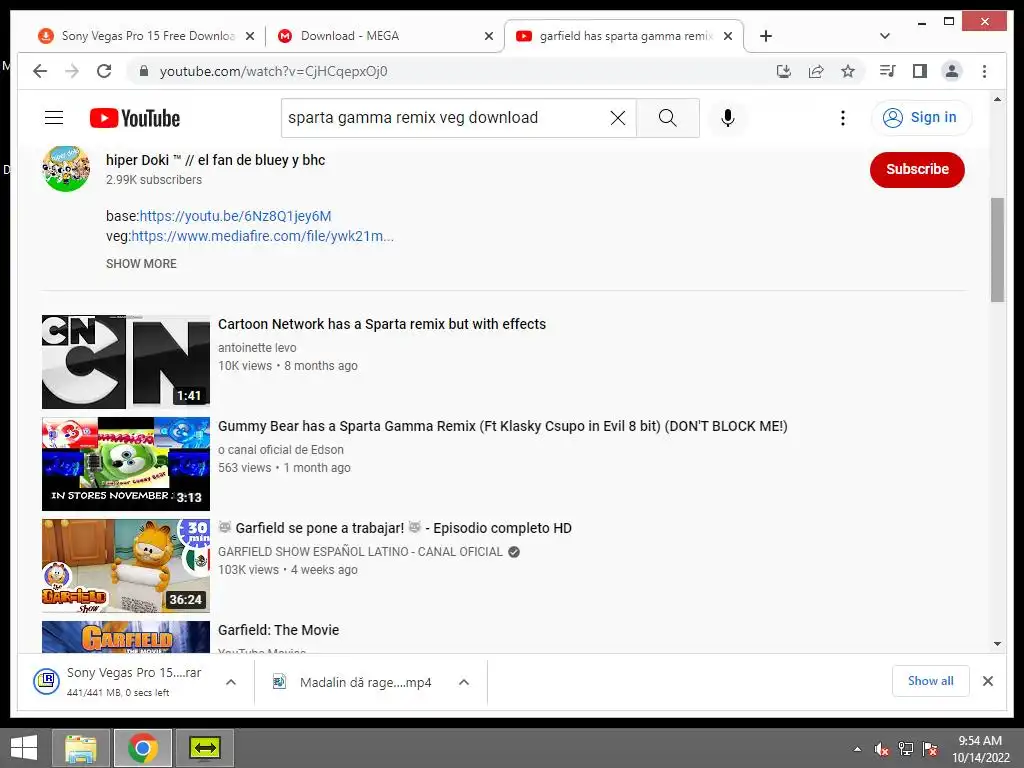Expand options for Madalin mp4 download
This screenshot has width=1024, height=768.
pos(464,682)
